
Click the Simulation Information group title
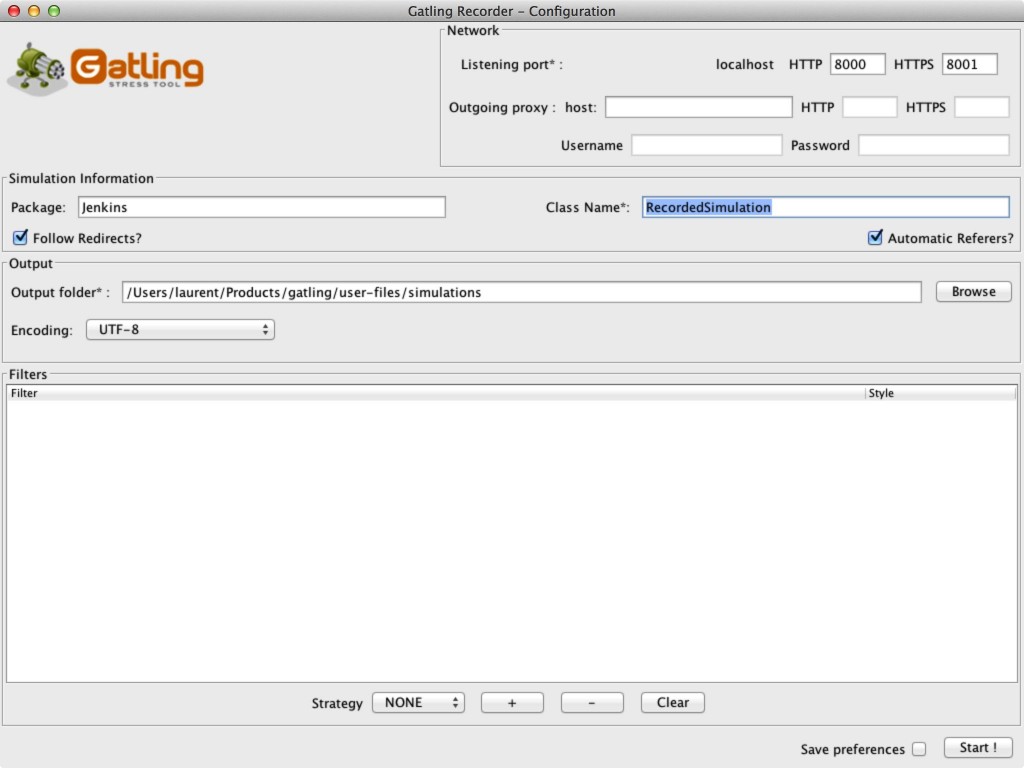pos(81,178)
